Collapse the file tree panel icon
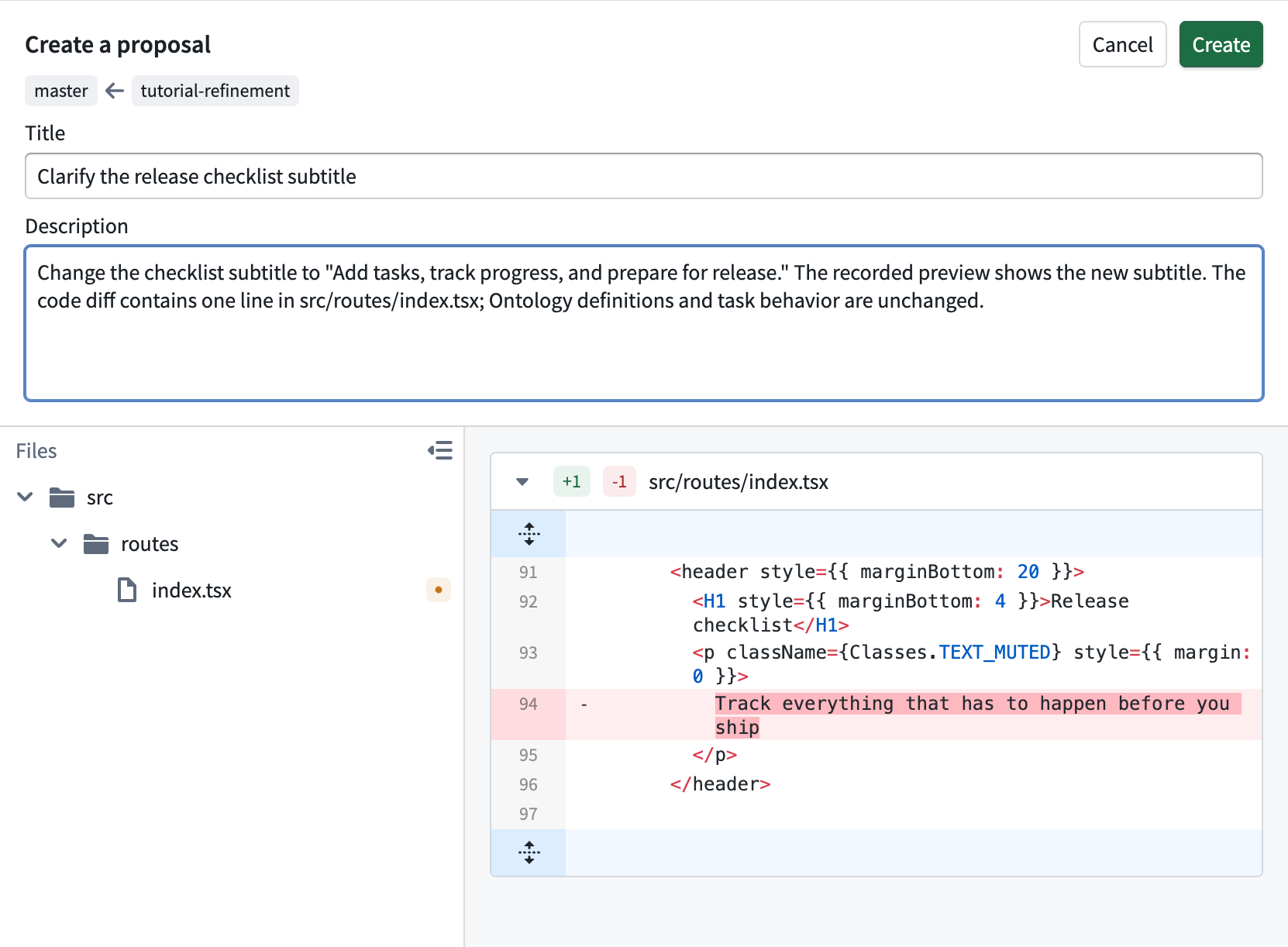Viewport: 1288px width, 947px height. pos(440,450)
